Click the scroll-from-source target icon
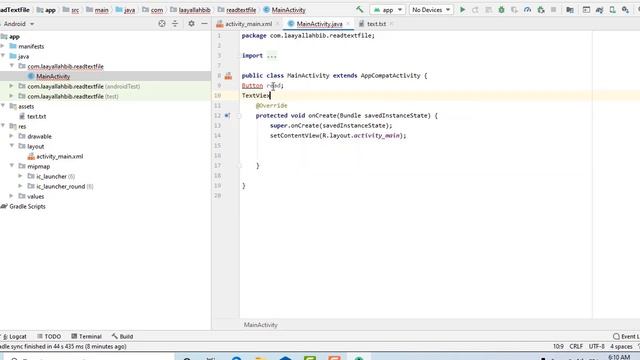Image resolution: width=640 pixels, height=360 pixels. click(x=162, y=24)
